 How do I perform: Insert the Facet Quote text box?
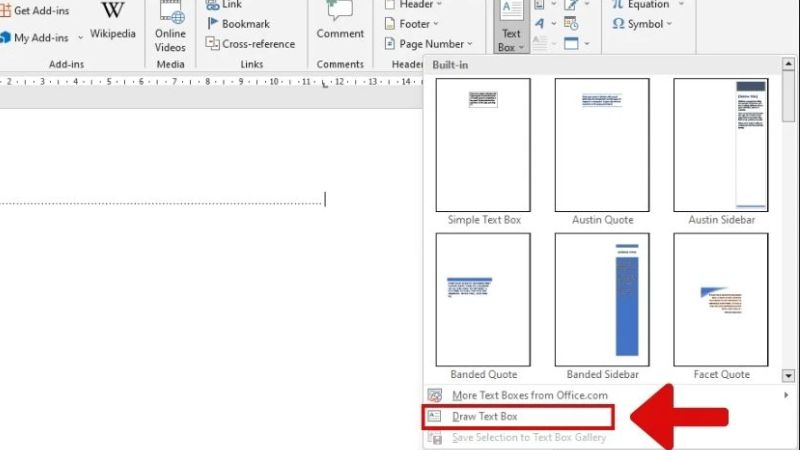click(721, 300)
